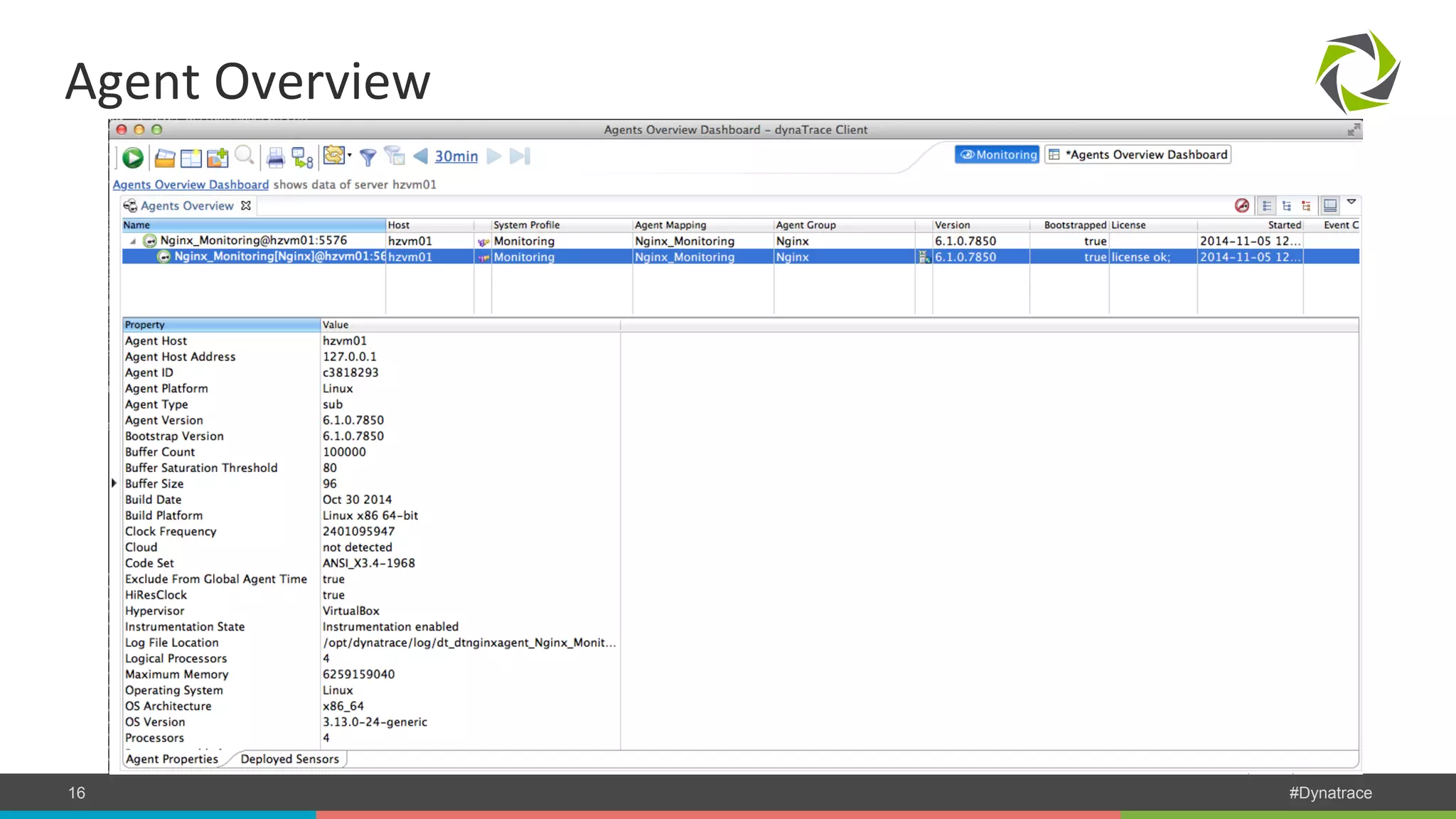1456x819 pixels.
Task: Click the value 'Oct 30 2014'
Action: tap(357, 499)
